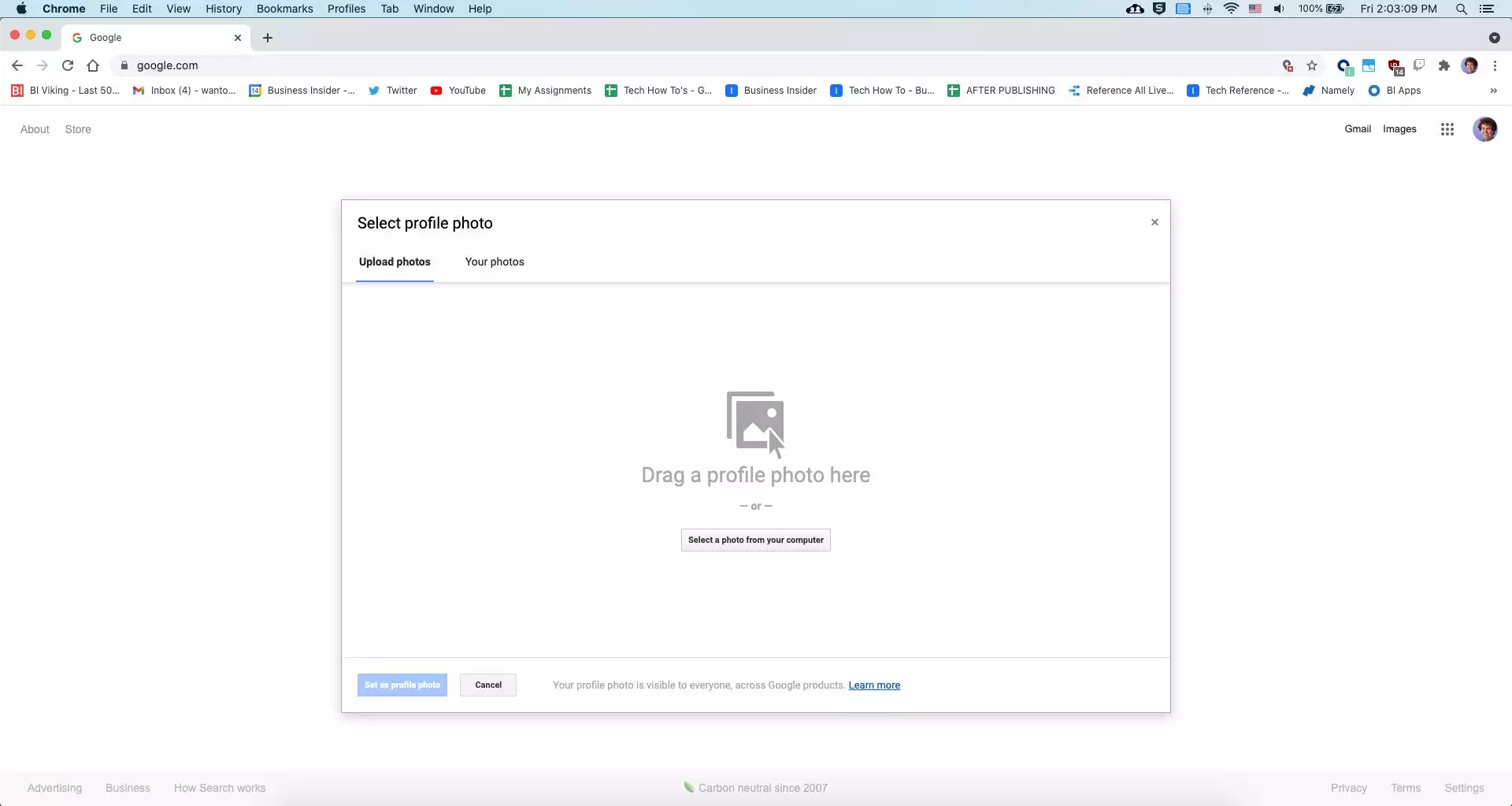
Task: Open the Google account avatar on page
Action: click(1484, 129)
